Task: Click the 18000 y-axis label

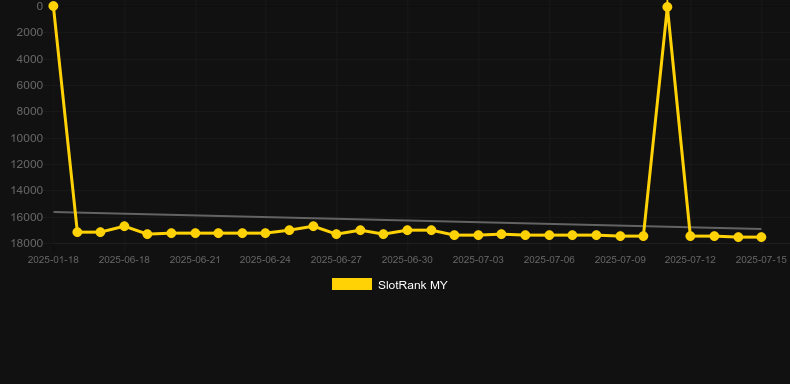Action: click(27, 243)
